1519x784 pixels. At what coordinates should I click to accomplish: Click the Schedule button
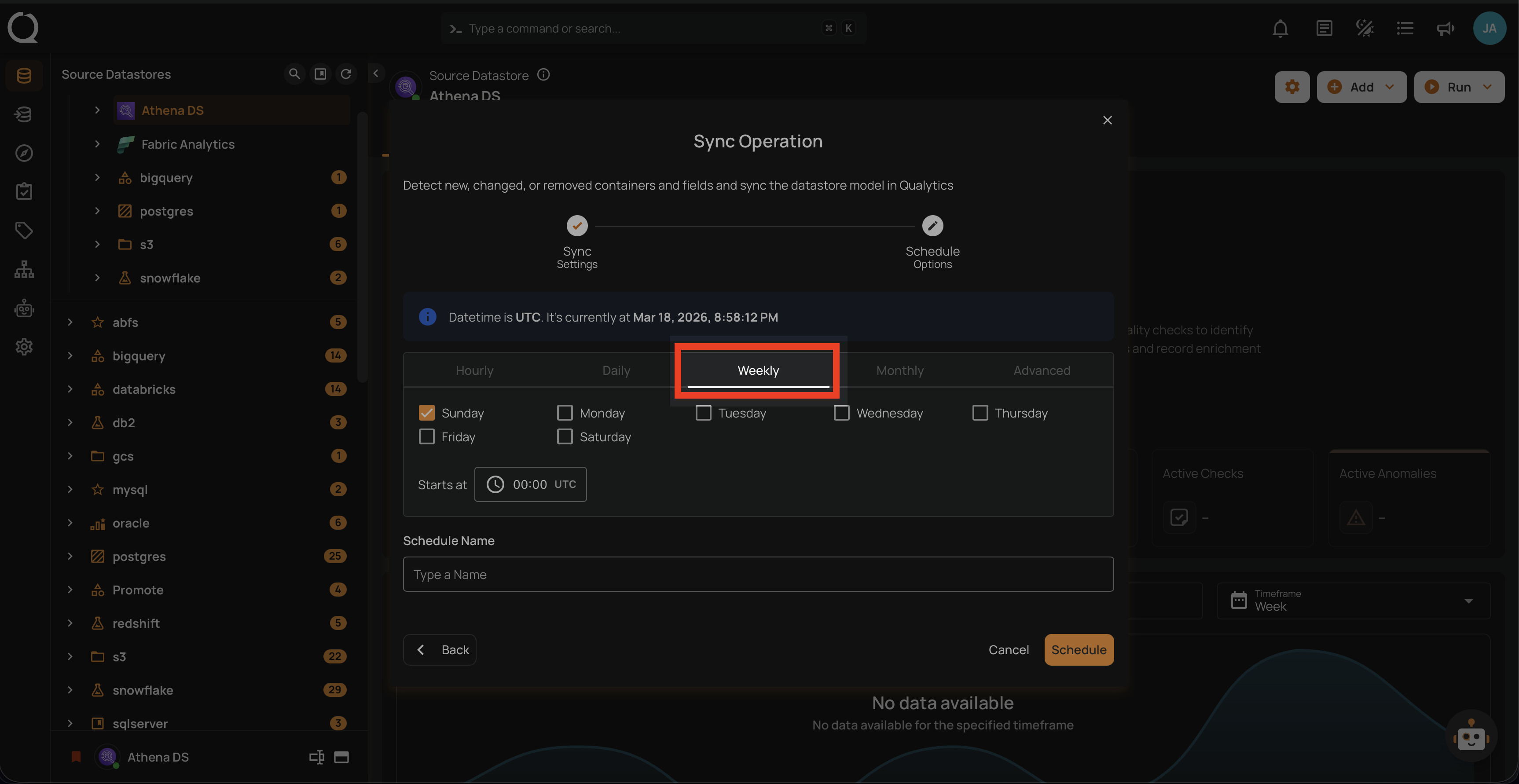[1079, 650]
